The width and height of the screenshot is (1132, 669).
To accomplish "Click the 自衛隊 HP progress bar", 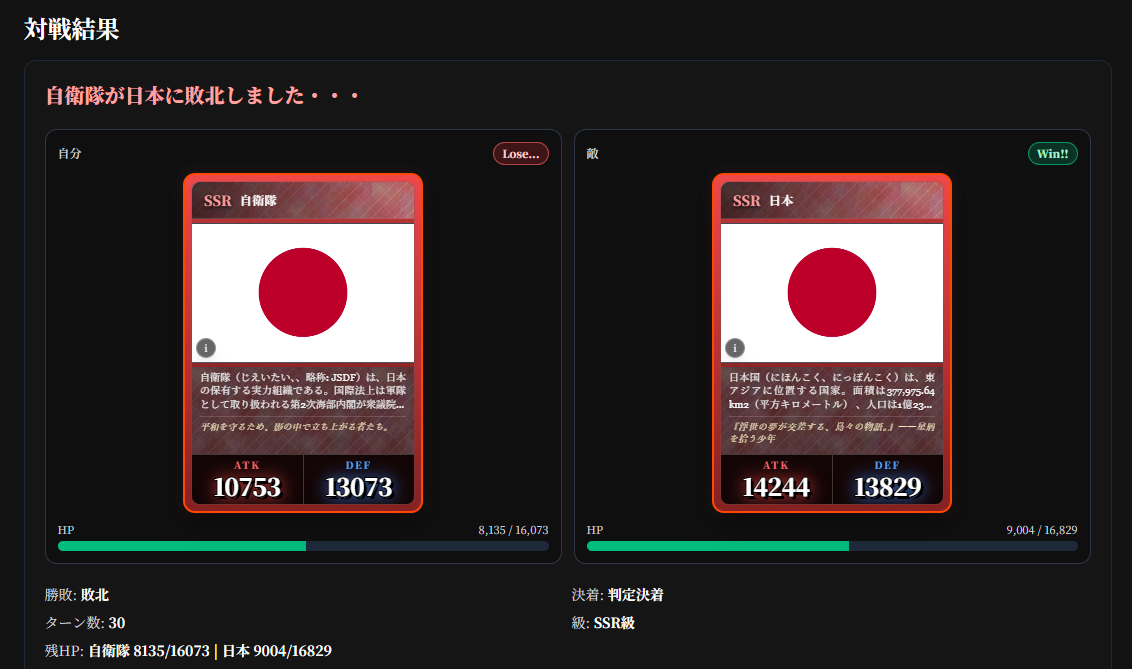I will (303, 546).
